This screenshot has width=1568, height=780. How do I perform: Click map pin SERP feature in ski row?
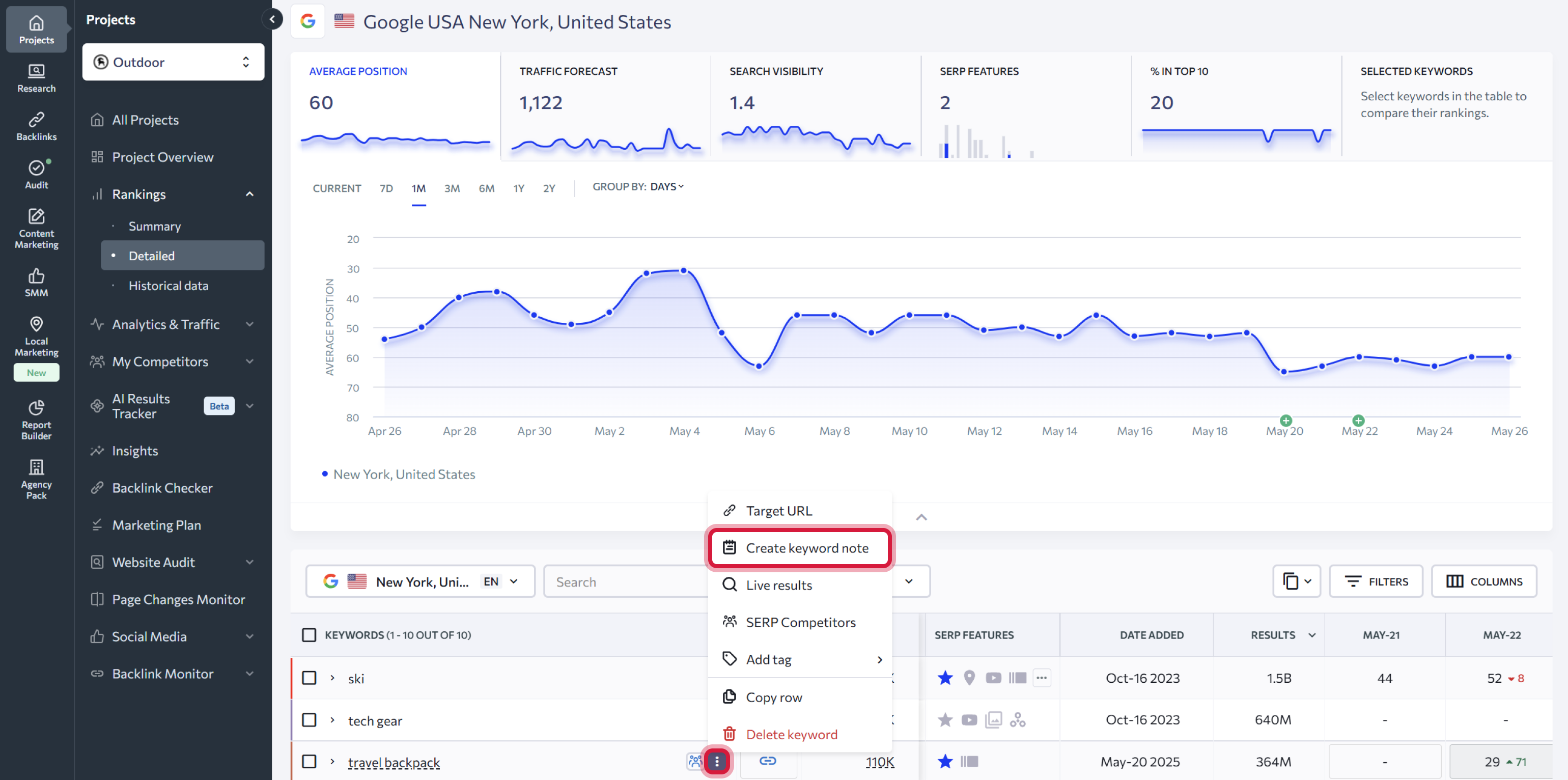(969, 678)
